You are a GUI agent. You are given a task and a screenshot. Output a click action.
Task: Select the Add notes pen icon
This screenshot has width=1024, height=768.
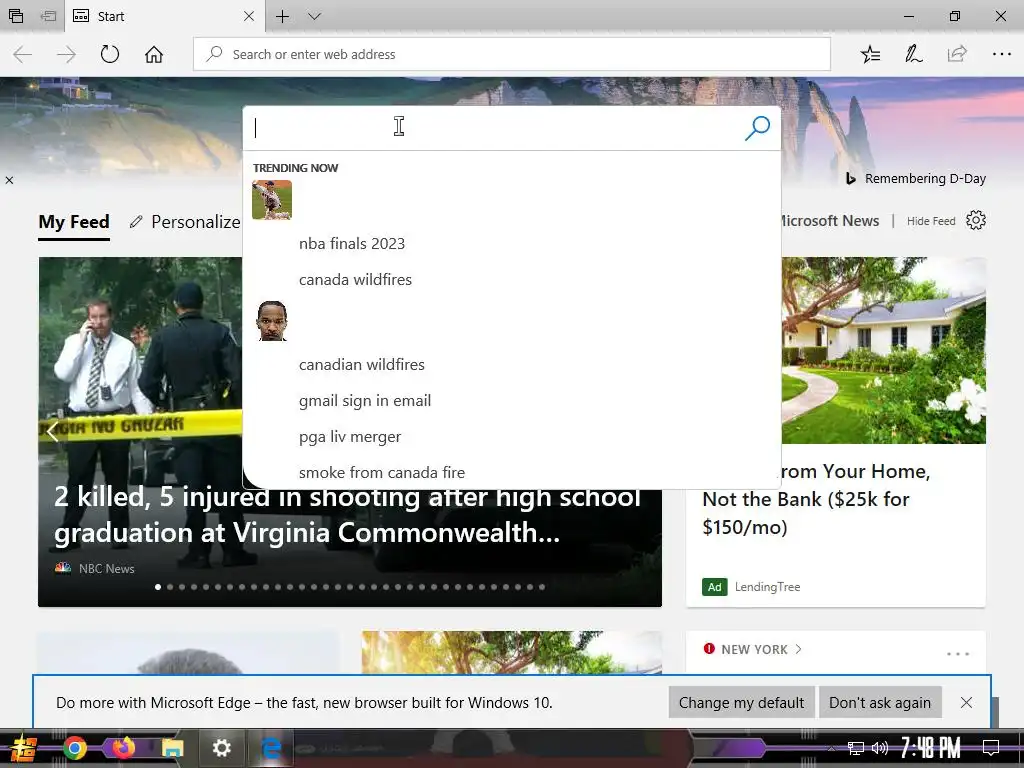point(914,54)
